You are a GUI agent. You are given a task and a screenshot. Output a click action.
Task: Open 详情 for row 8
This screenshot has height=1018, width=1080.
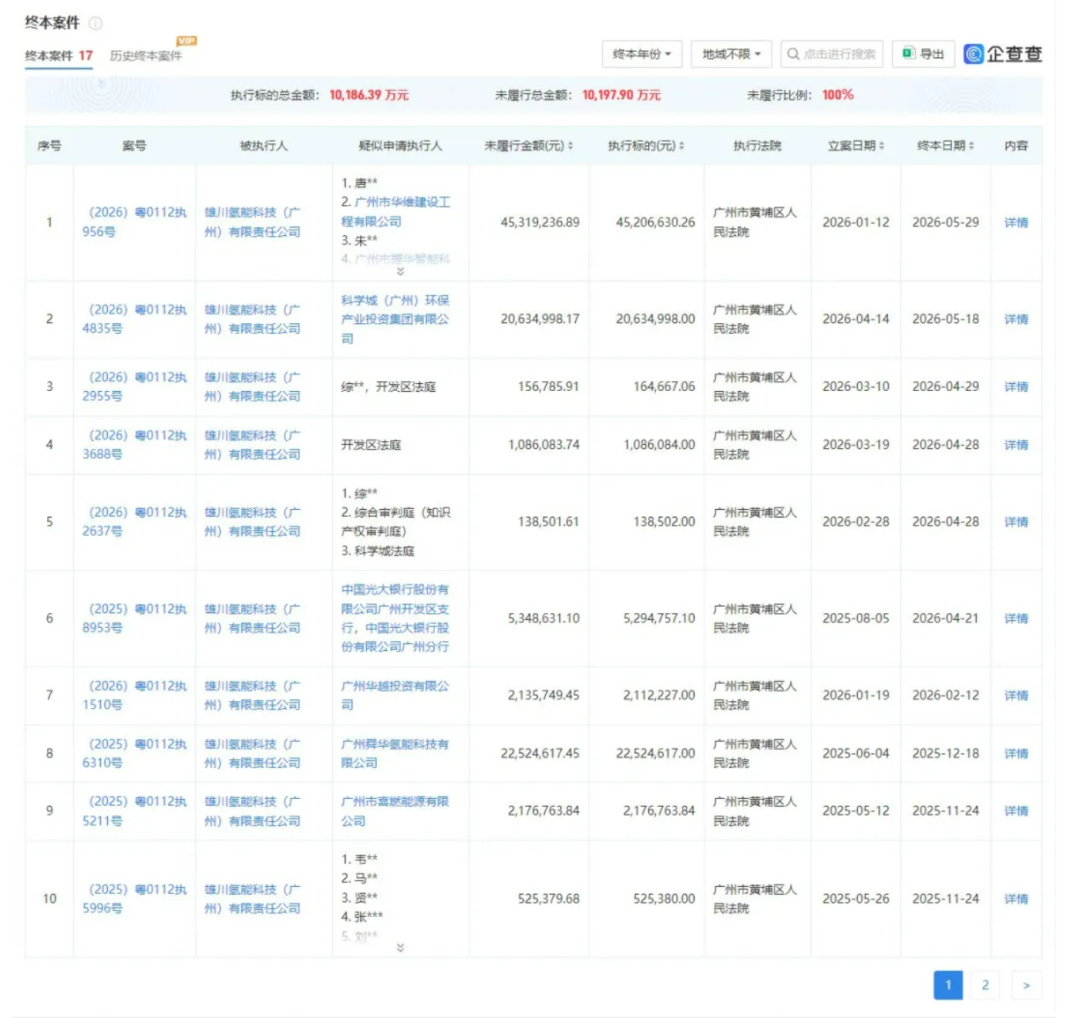tap(1016, 754)
